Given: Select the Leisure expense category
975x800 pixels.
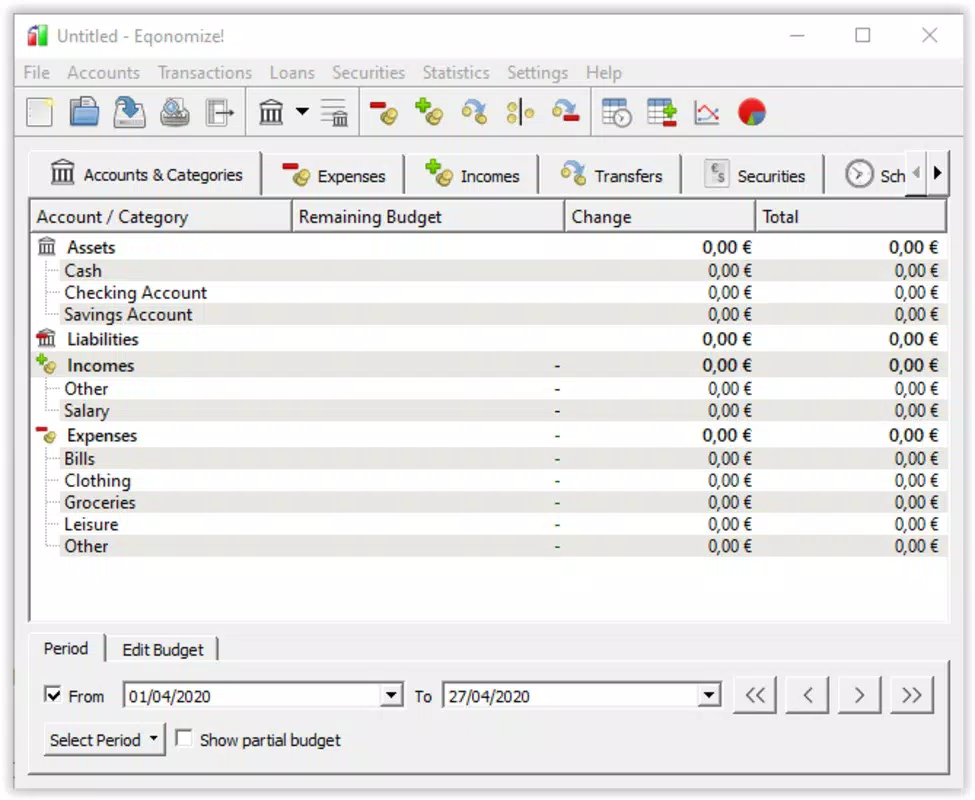Looking at the screenshot, I should point(488,525).
